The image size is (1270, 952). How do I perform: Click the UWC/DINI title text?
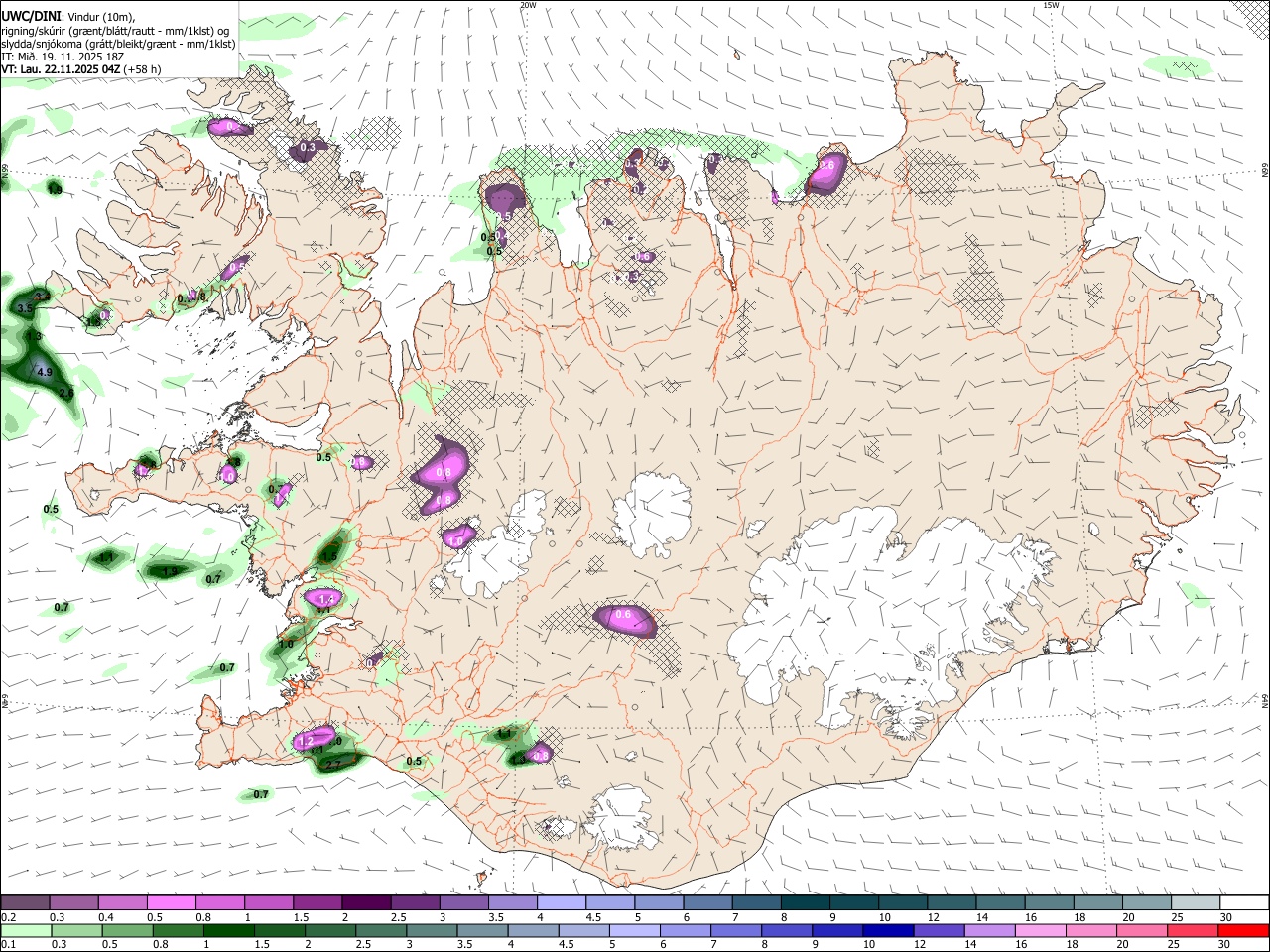click(33, 16)
